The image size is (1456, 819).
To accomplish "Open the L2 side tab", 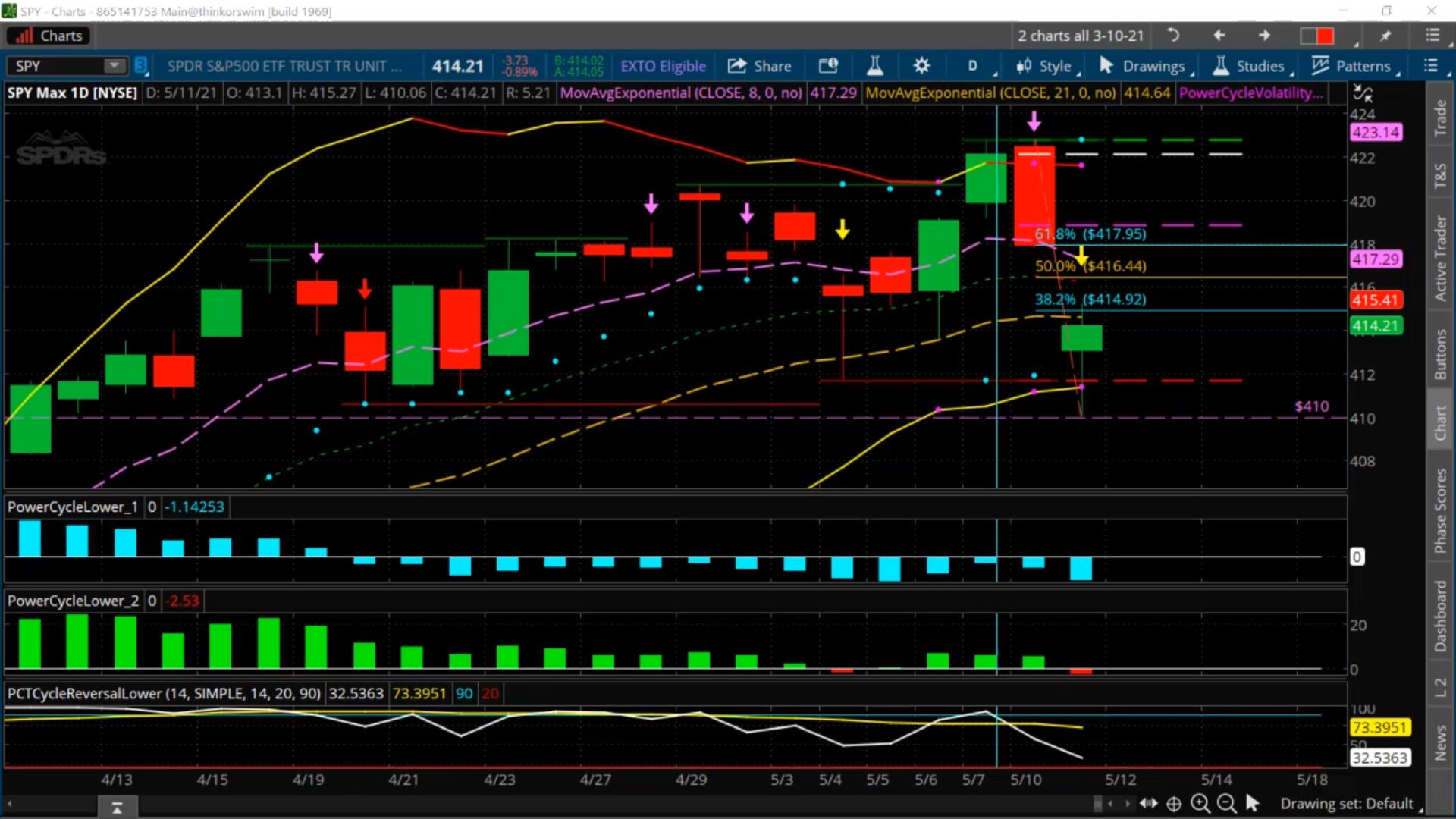I will [x=1440, y=687].
